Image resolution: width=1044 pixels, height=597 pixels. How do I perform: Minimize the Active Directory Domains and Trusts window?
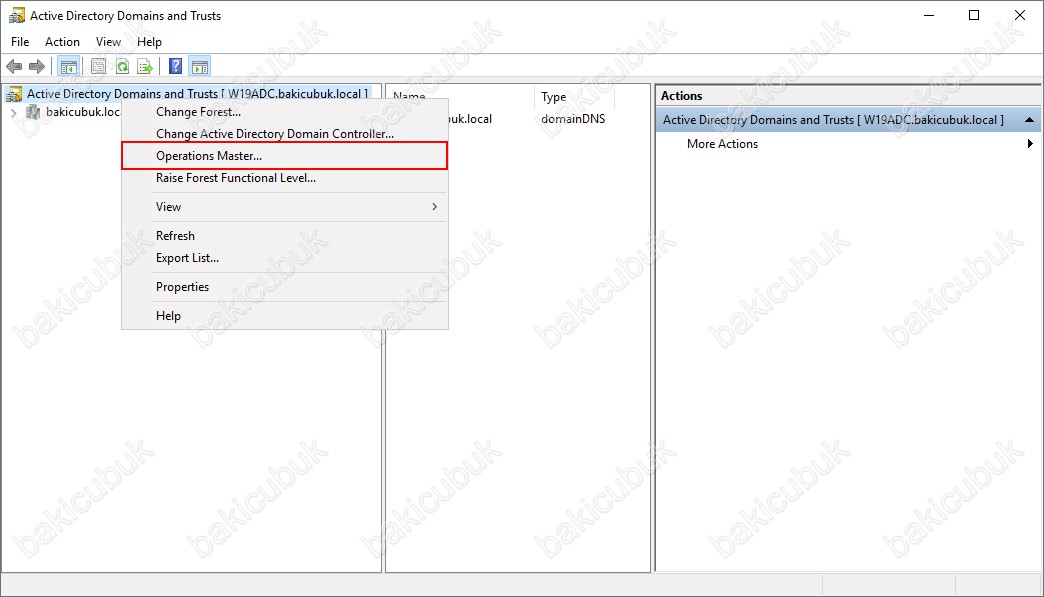tap(929, 15)
